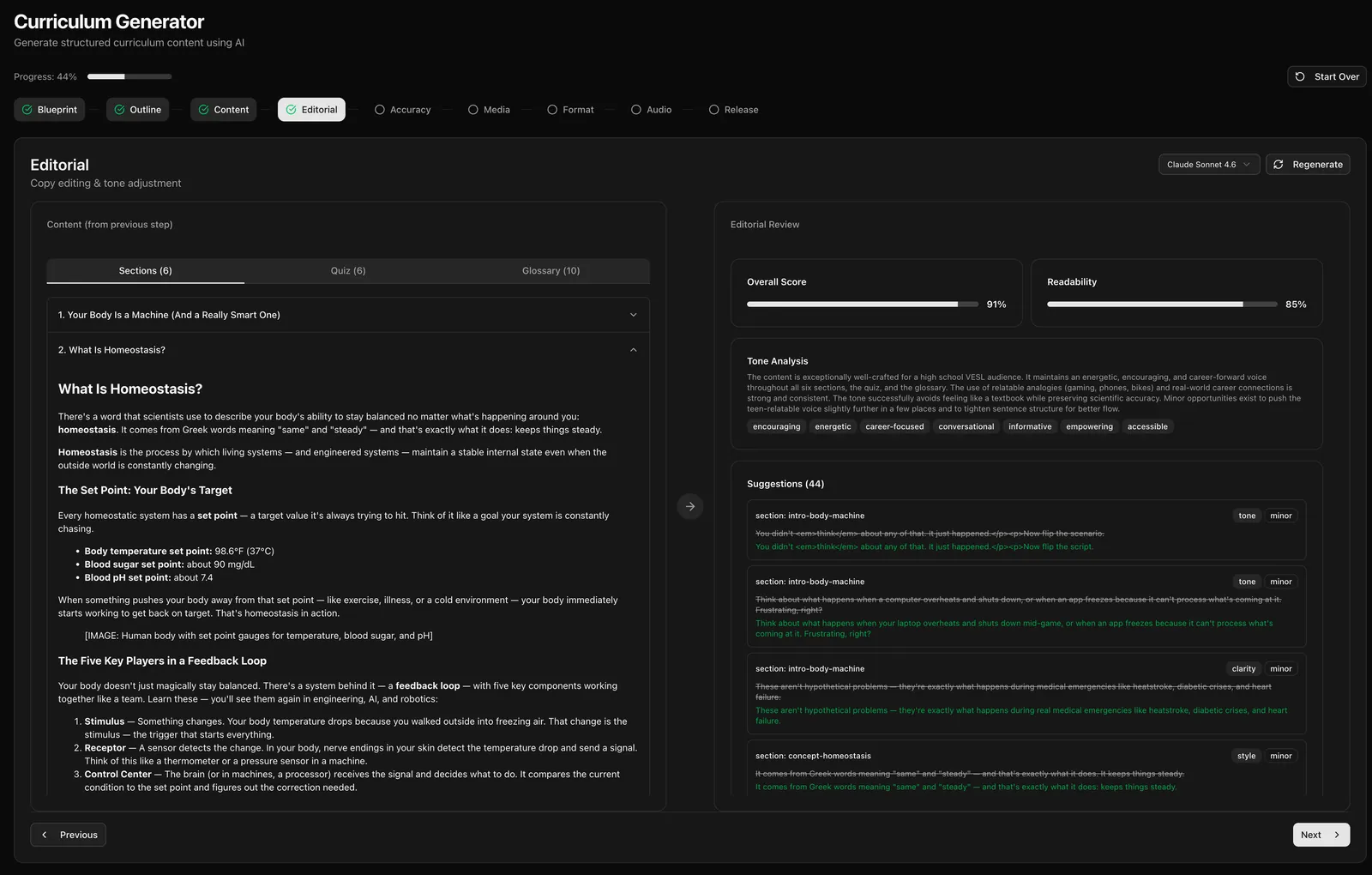Click the informative tone tag
Screen dimensions: 1372x875
1030,426
